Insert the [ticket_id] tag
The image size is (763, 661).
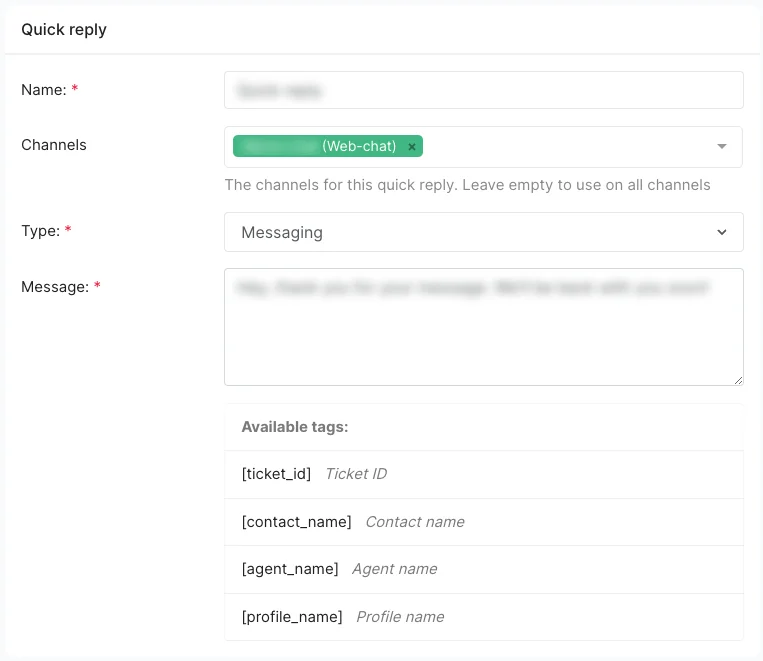pos(277,474)
